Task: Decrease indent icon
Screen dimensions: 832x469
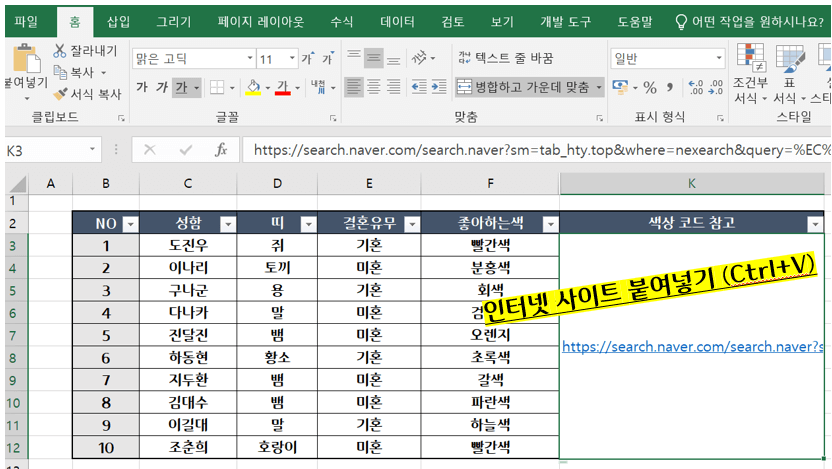Action: click(x=419, y=87)
